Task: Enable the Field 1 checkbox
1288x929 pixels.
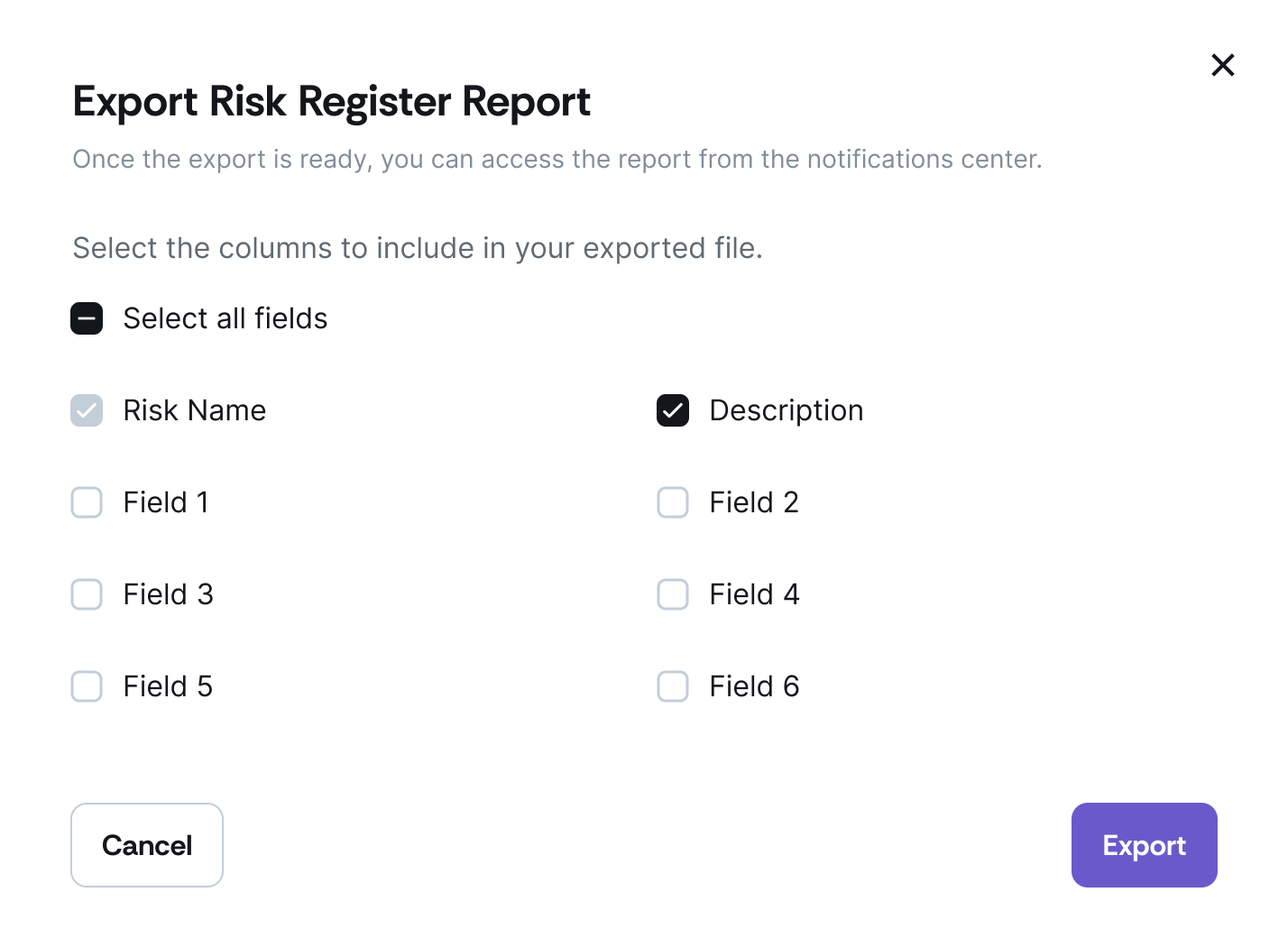Action: pyautogui.click(x=87, y=502)
